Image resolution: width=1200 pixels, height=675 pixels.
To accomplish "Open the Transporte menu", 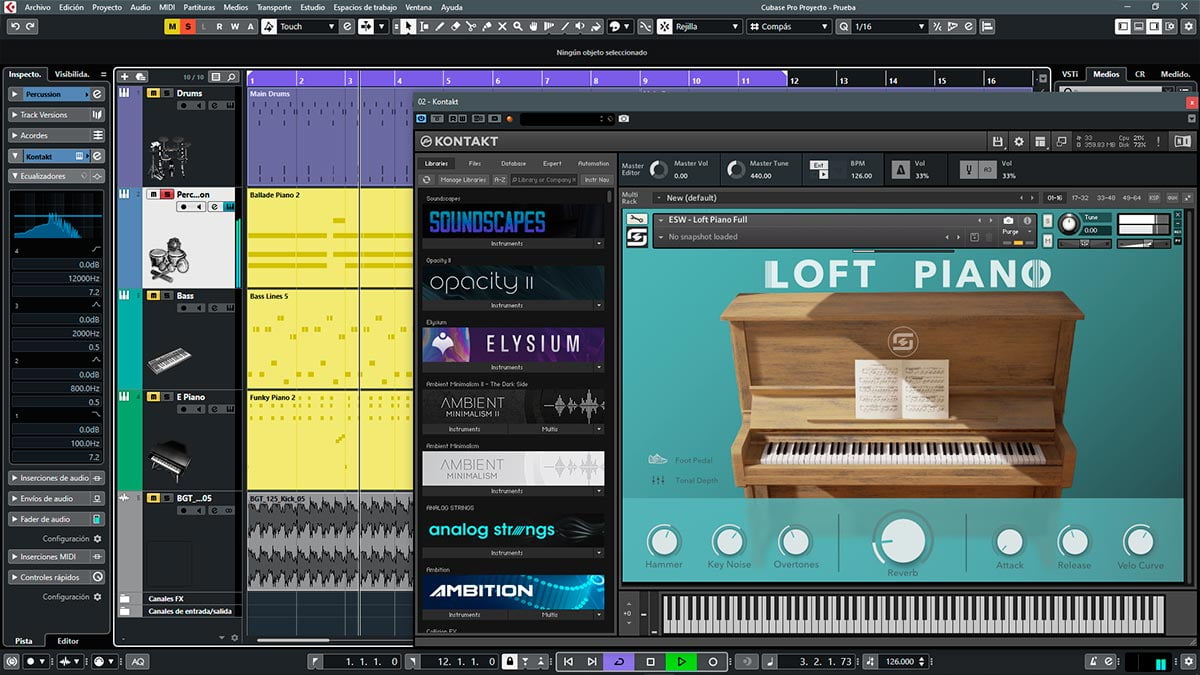I will [274, 7].
